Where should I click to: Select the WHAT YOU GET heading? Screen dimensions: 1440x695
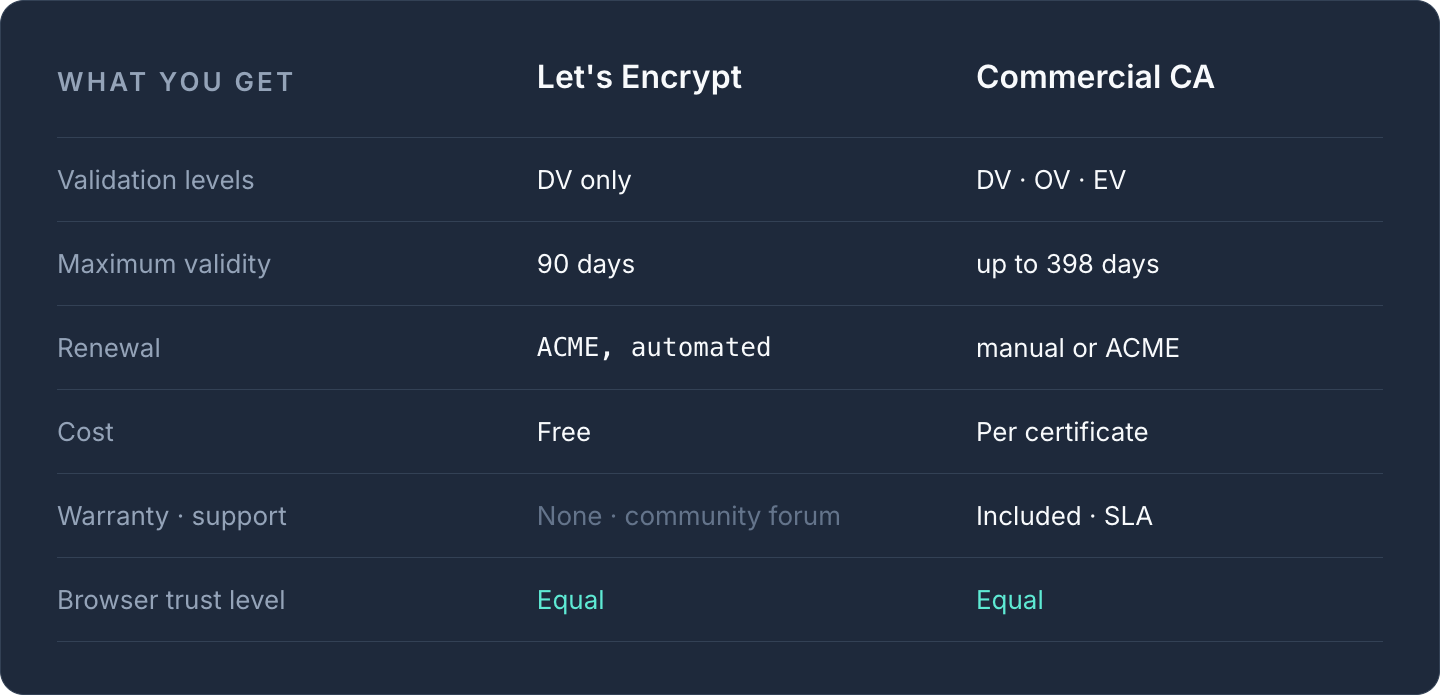point(176,82)
